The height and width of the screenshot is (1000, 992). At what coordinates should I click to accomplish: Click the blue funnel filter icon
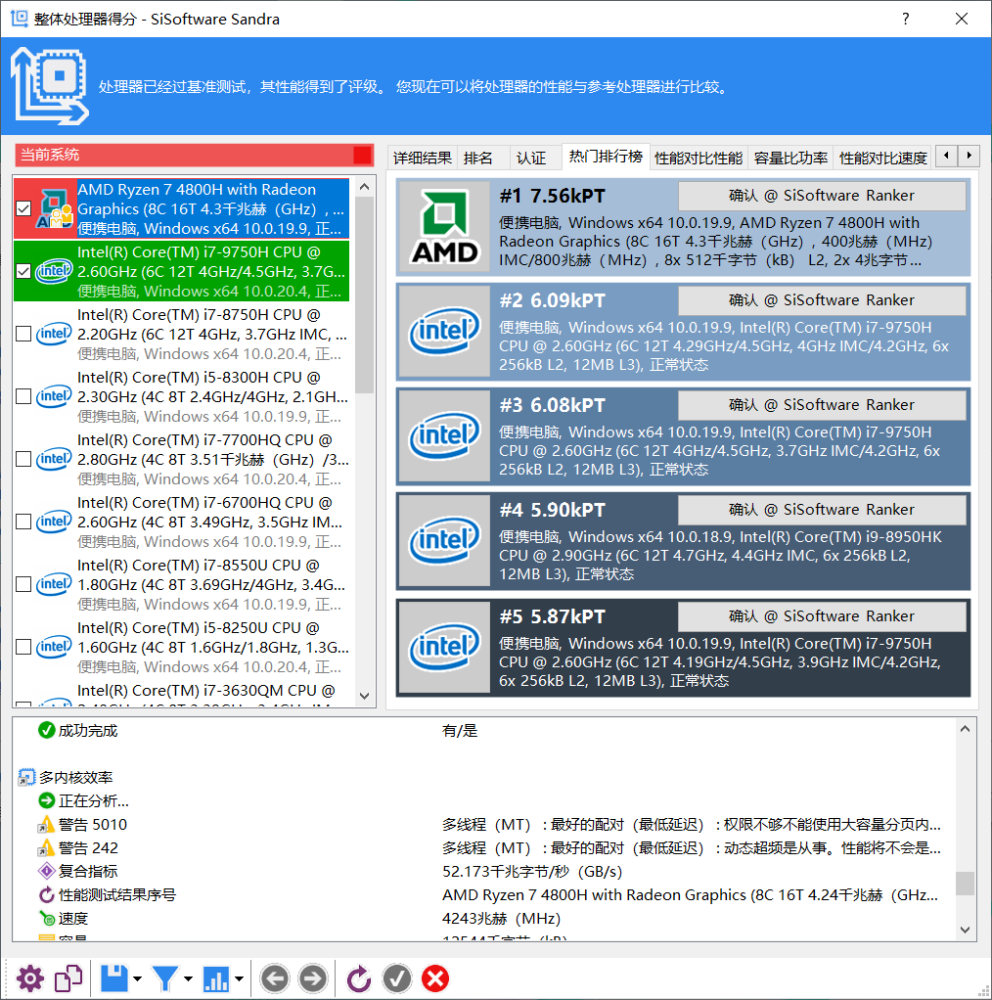[165, 978]
